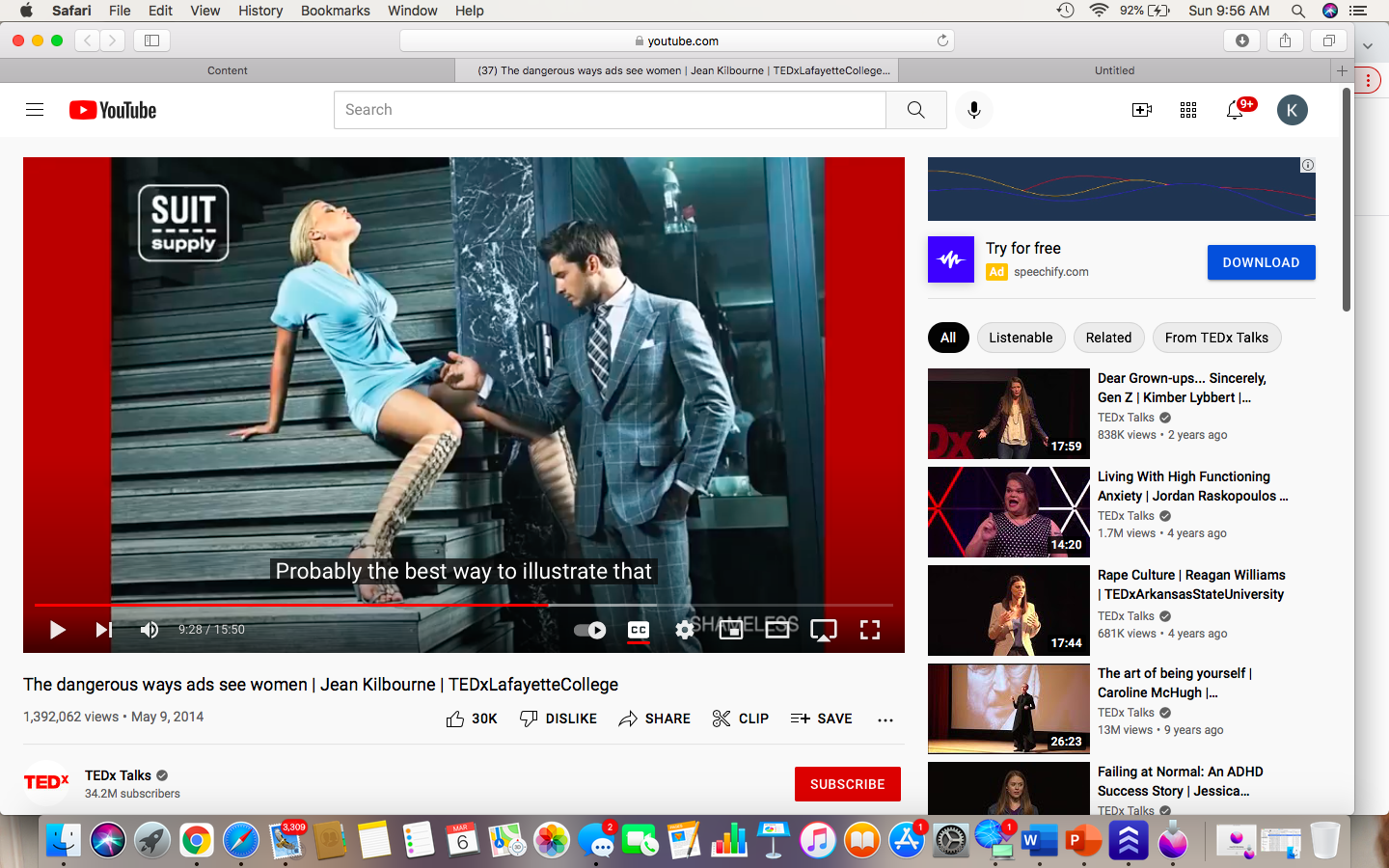Expand the chevron beside the Safari toolbar
The width and height of the screenshot is (1389, 868).
point(1367,45)
